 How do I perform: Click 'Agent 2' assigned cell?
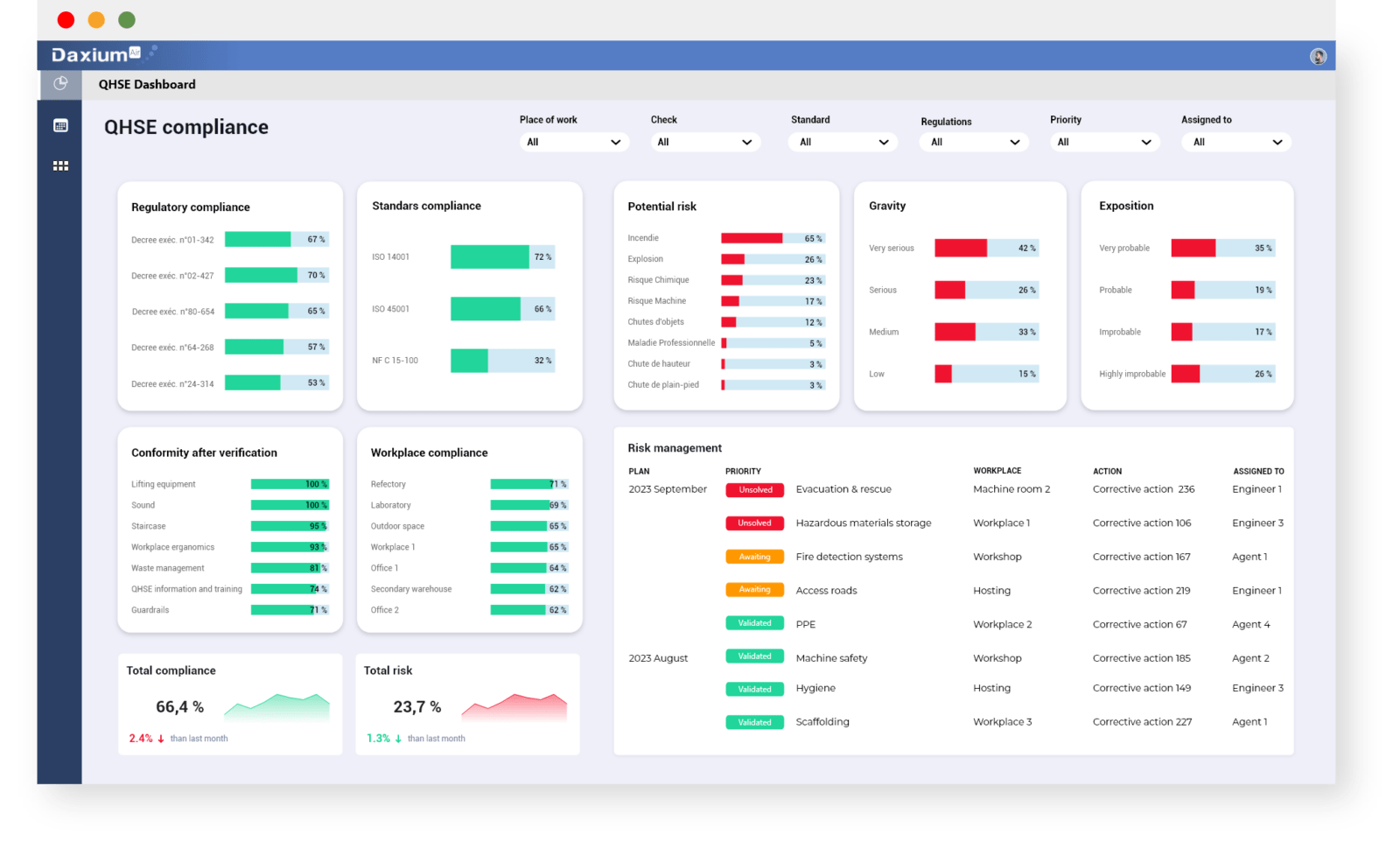pyautogui.click(x=1250, y=658)
